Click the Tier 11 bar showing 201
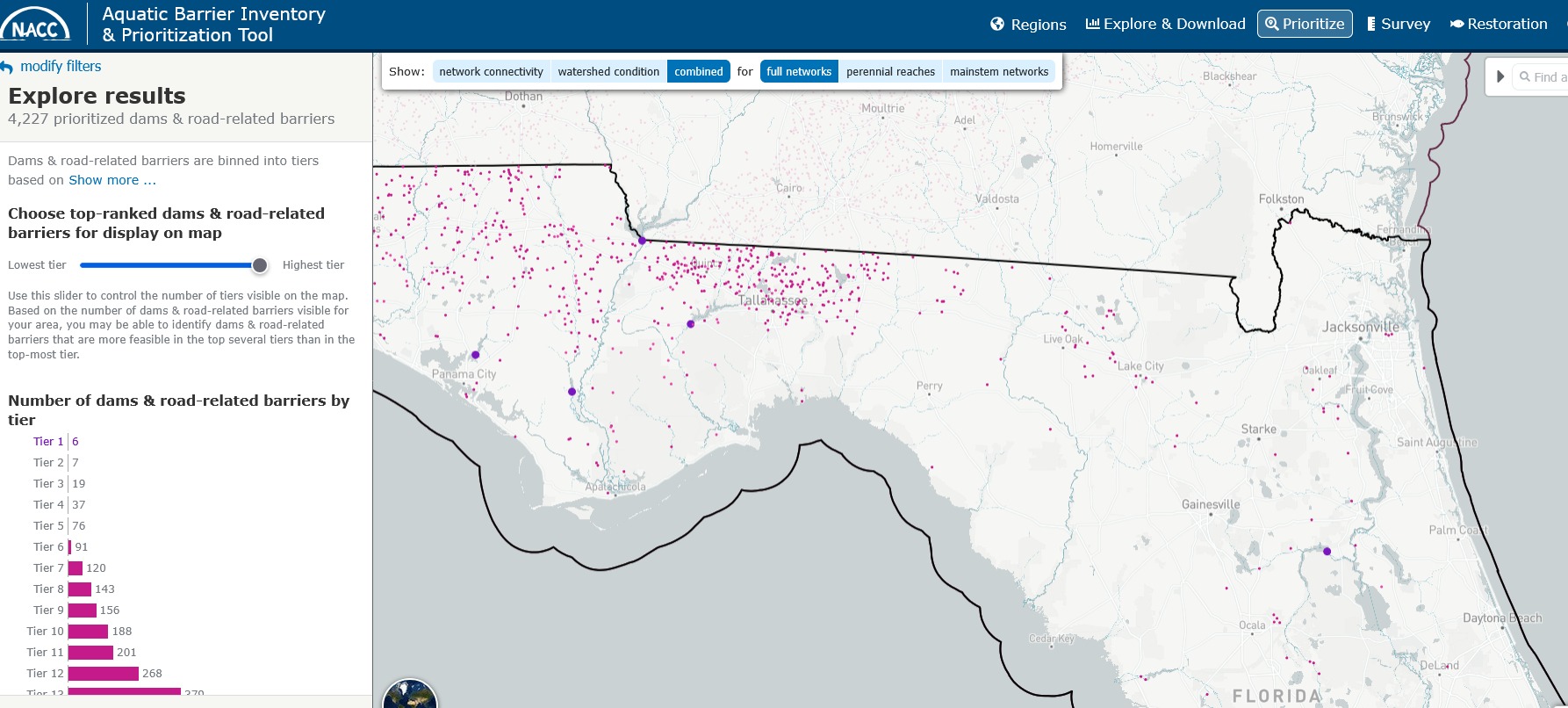Viewport: 1568px width, 708px height. [x=90, y=653]
